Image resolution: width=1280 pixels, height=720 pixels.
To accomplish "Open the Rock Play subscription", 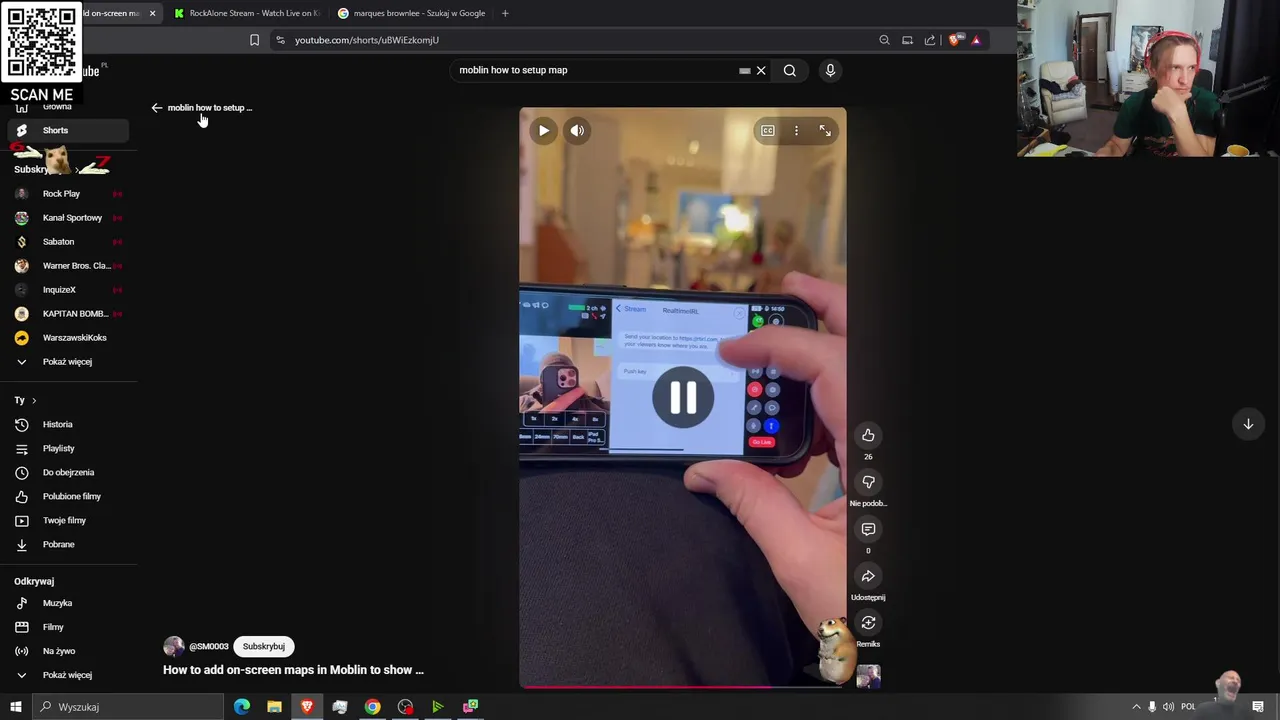I will pos(68,193).
